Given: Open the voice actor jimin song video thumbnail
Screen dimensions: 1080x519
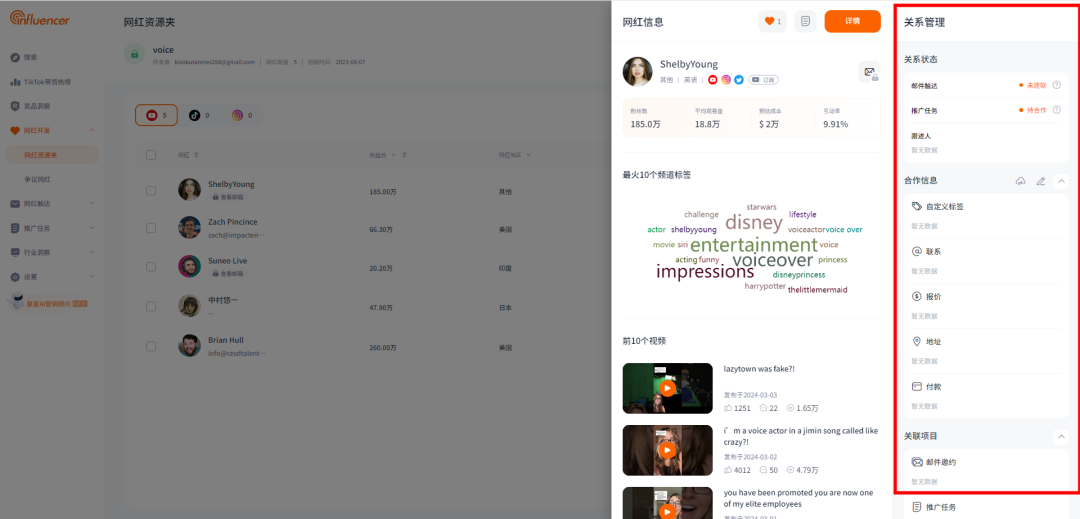Looking at the screenshot, I should (667, 450).
